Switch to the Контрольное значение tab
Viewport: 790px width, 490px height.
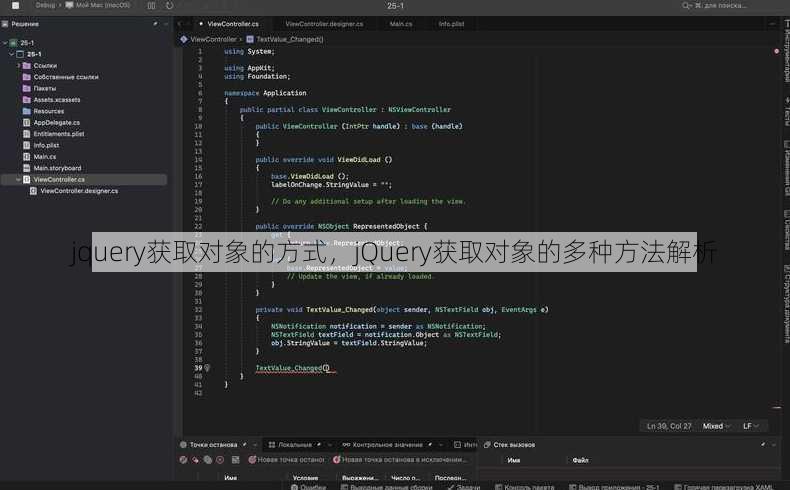tap(382, 445)
